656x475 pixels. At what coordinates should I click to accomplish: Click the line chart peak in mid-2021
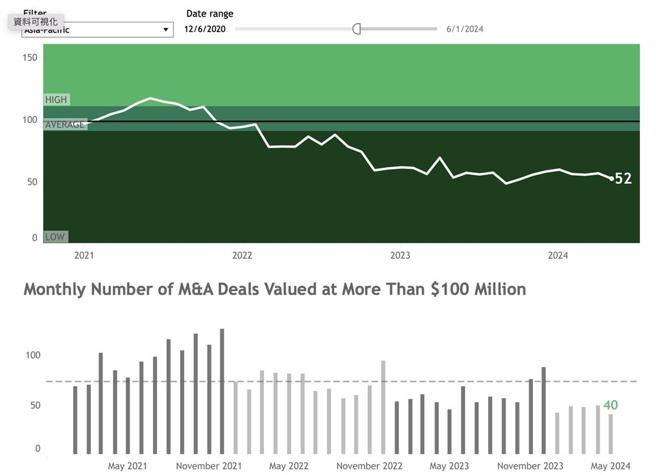(x=150, y=99)
